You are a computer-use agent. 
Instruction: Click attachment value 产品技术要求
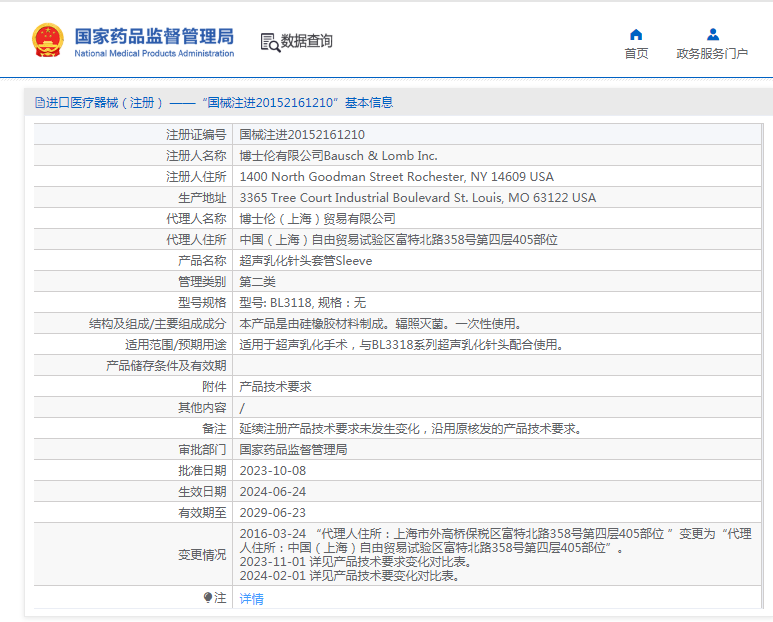(276, 387)
